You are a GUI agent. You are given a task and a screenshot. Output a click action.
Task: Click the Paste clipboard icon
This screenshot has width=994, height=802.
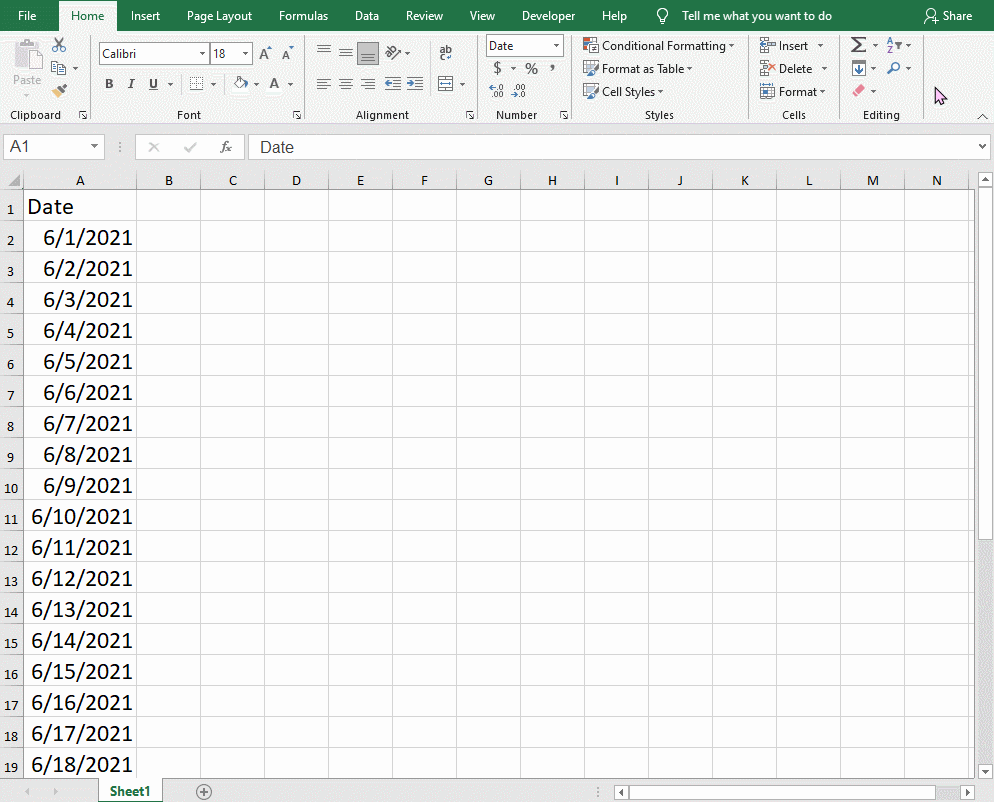pos(27,55)
